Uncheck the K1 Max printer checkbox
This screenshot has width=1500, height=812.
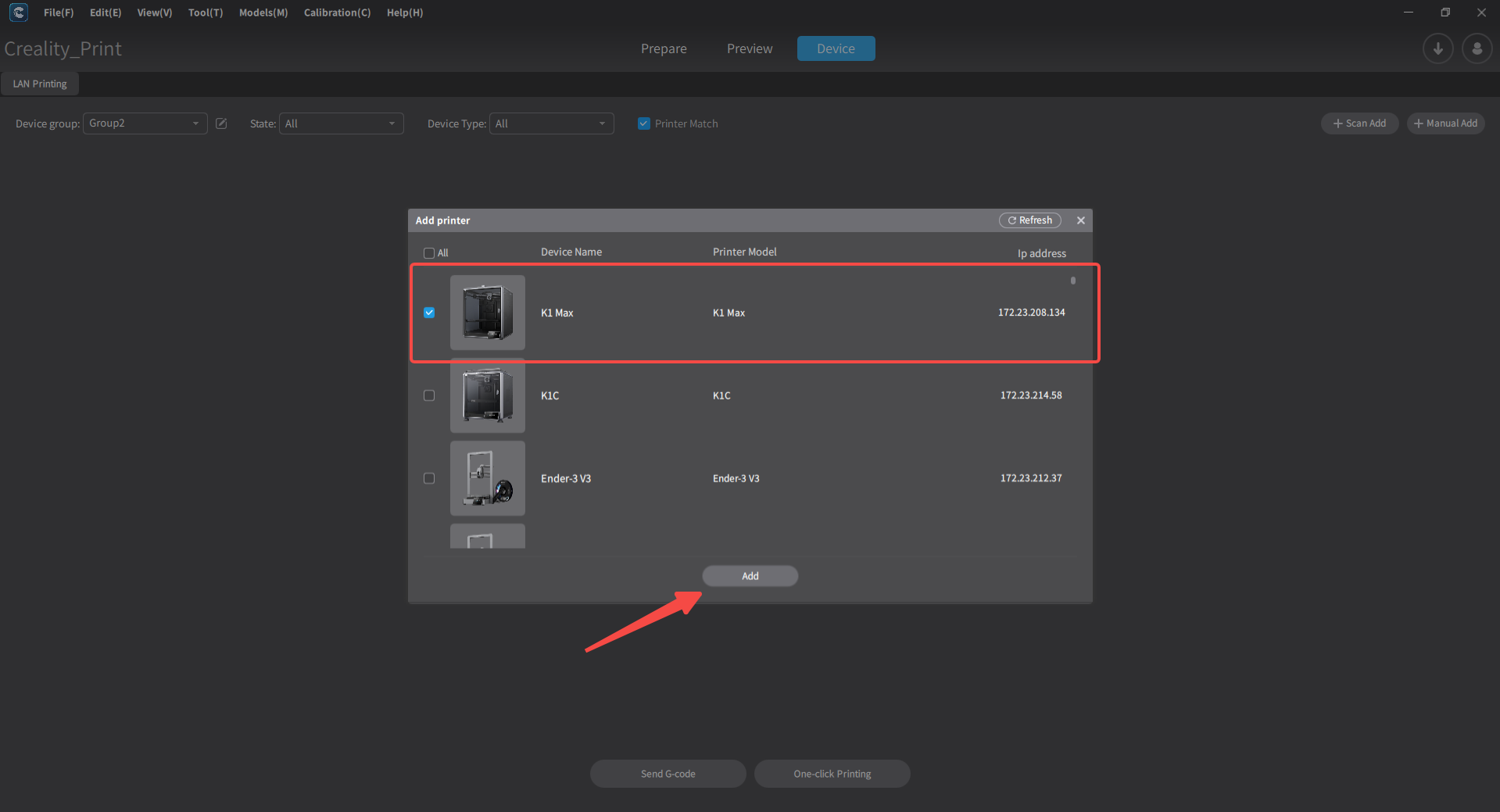pos(429,313)
